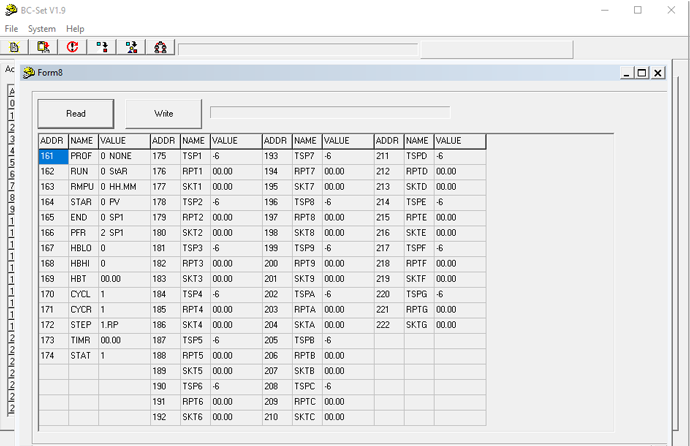
Task: Select the value cell '0 PV'
Action: (124, 202)
